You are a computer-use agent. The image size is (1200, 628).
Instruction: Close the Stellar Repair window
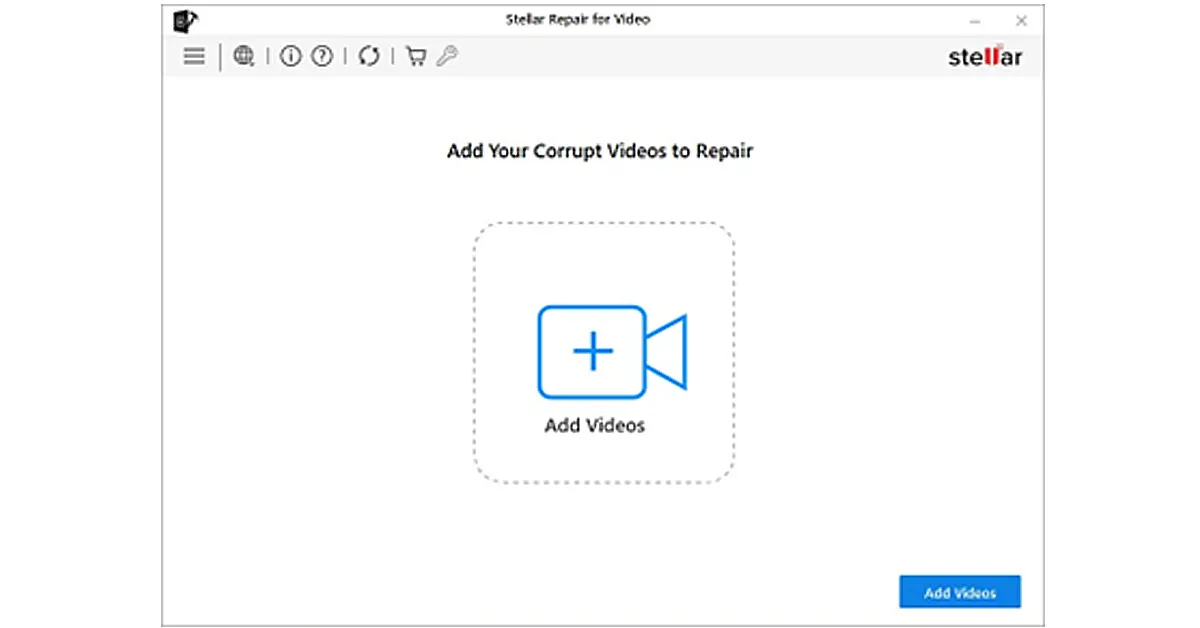coord(1021,21)
